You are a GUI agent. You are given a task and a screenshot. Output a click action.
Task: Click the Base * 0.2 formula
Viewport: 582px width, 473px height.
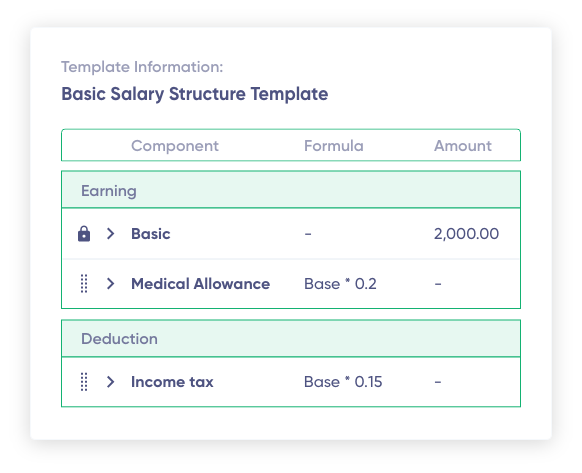[340, 284]
